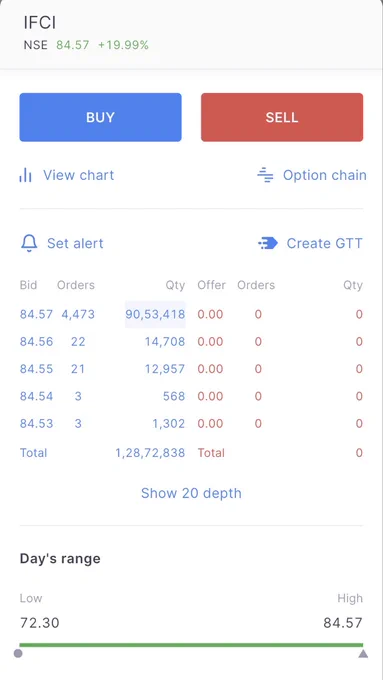Click the option chain lines icon
The width and height of the screenshot is (383, 680).
pyautogui.click(x=265, y=175)
